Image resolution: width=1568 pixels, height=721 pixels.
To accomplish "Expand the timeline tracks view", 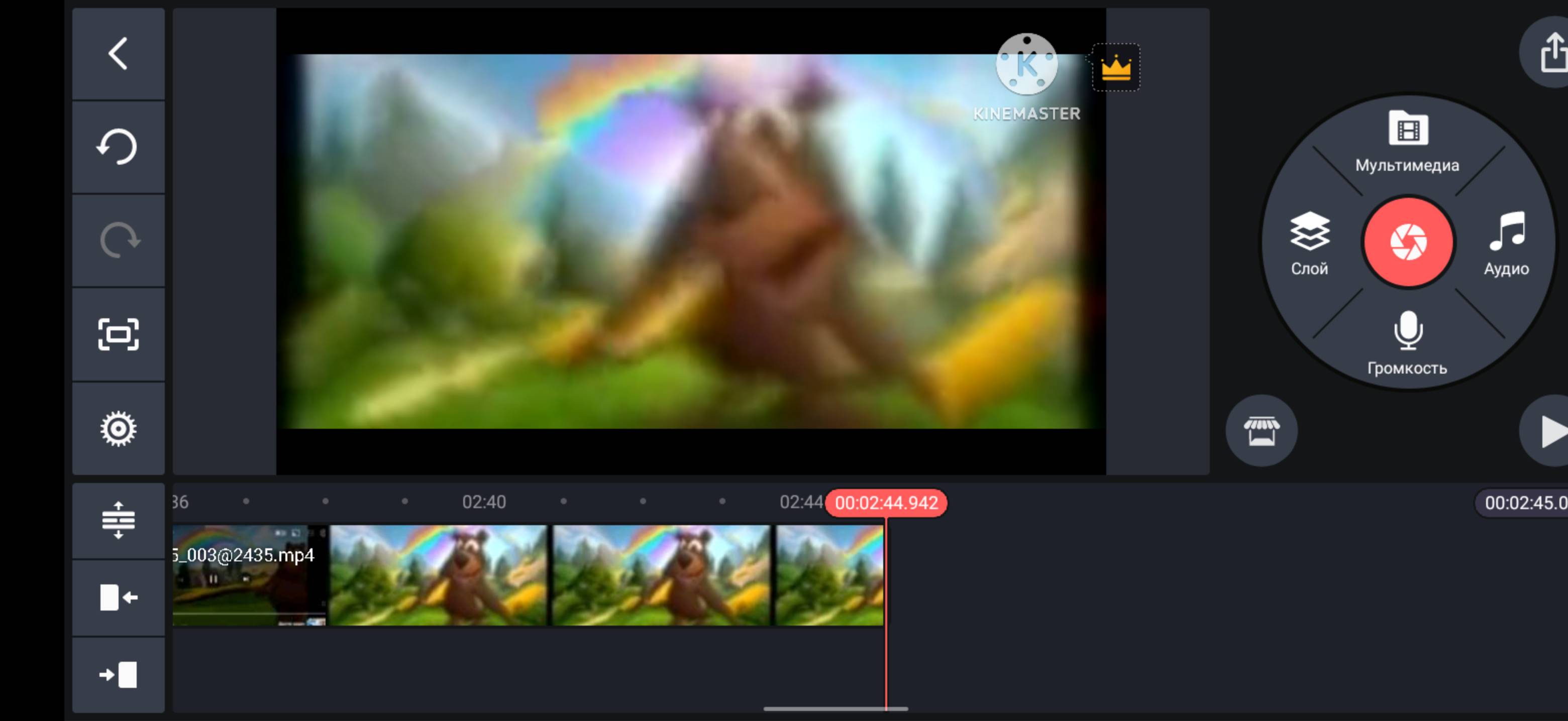I will (x=118, y=520).
